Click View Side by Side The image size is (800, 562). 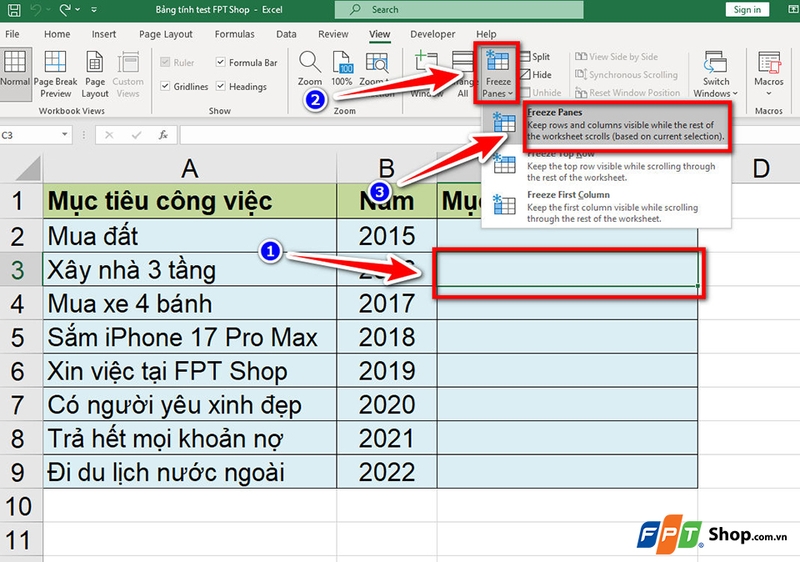[616, 57]
